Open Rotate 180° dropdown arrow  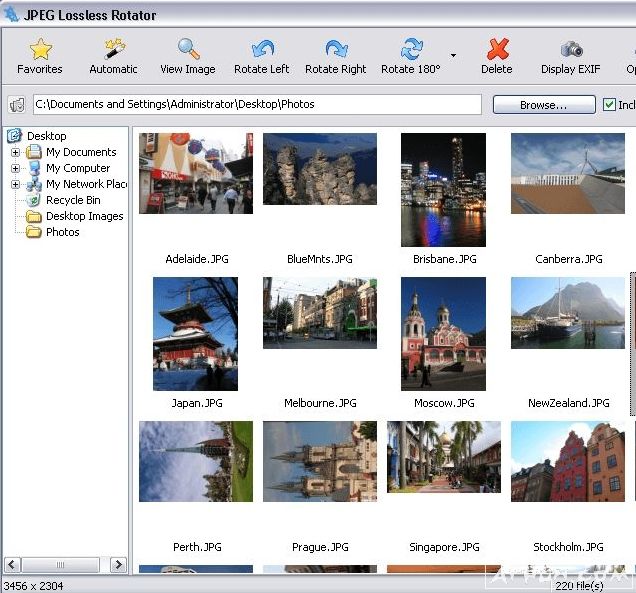pos(453,56)
